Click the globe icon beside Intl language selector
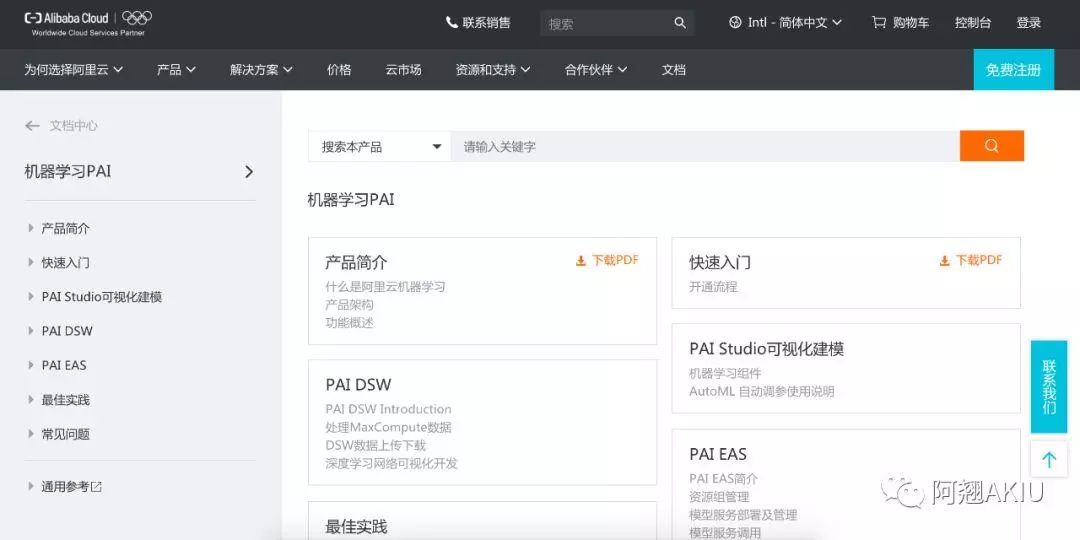The width and height of the screenshot is (1080, 540). point(735,23)
